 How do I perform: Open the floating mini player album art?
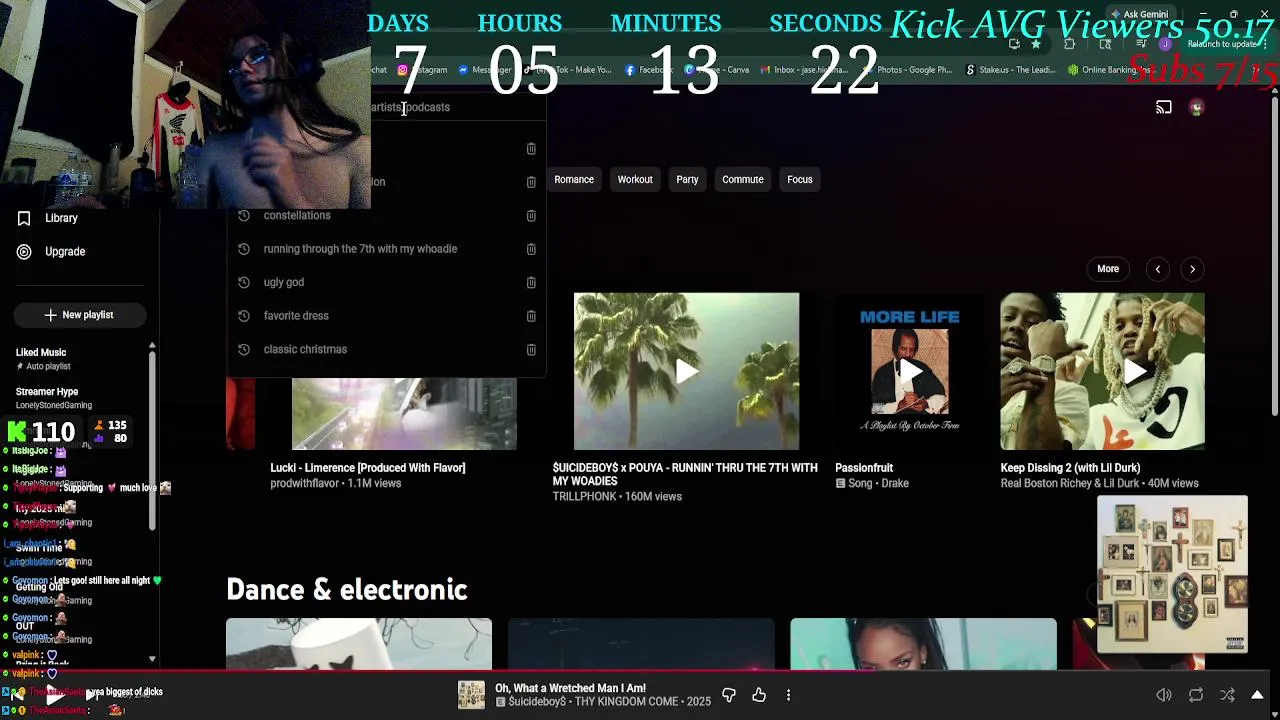1172,574
